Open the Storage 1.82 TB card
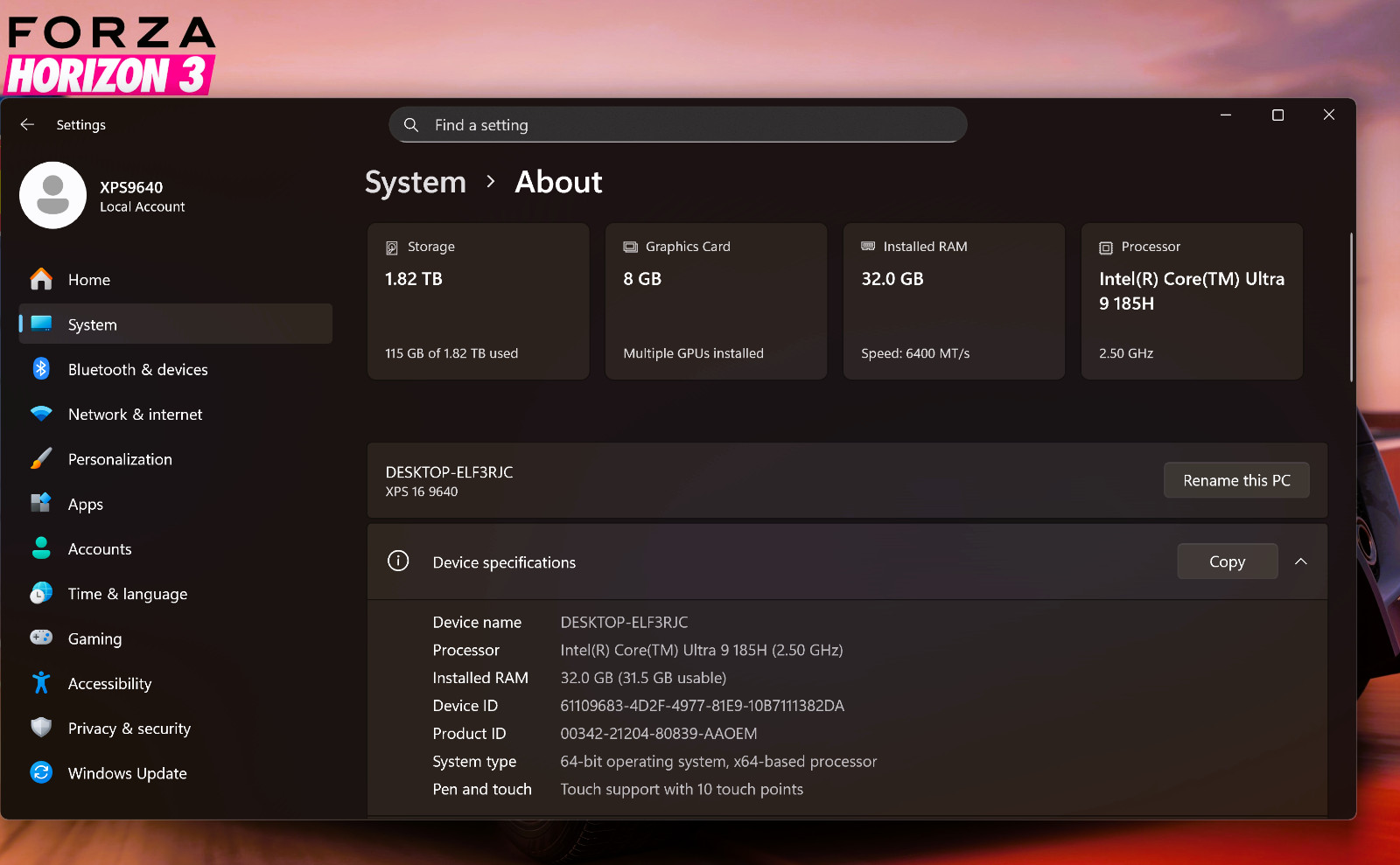1400x865 pixels. pos(478,302)
